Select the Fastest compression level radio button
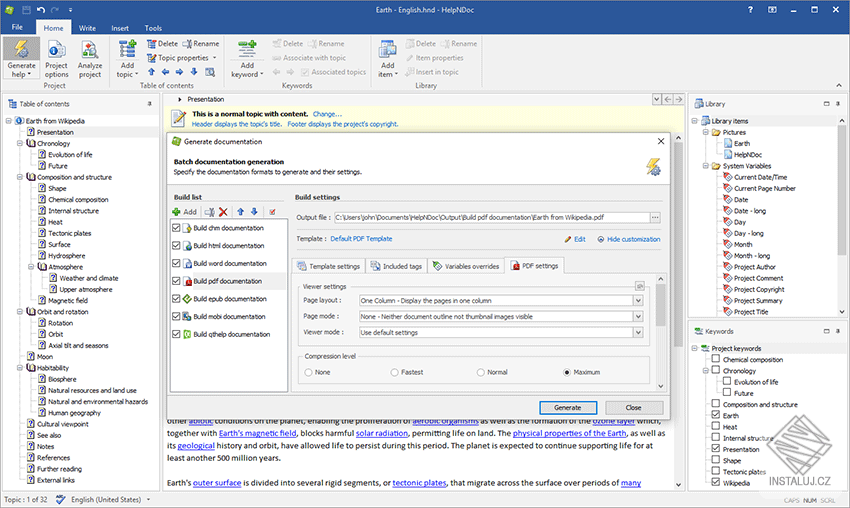Screen dimensions: 850x508 [x=395, y=373]
